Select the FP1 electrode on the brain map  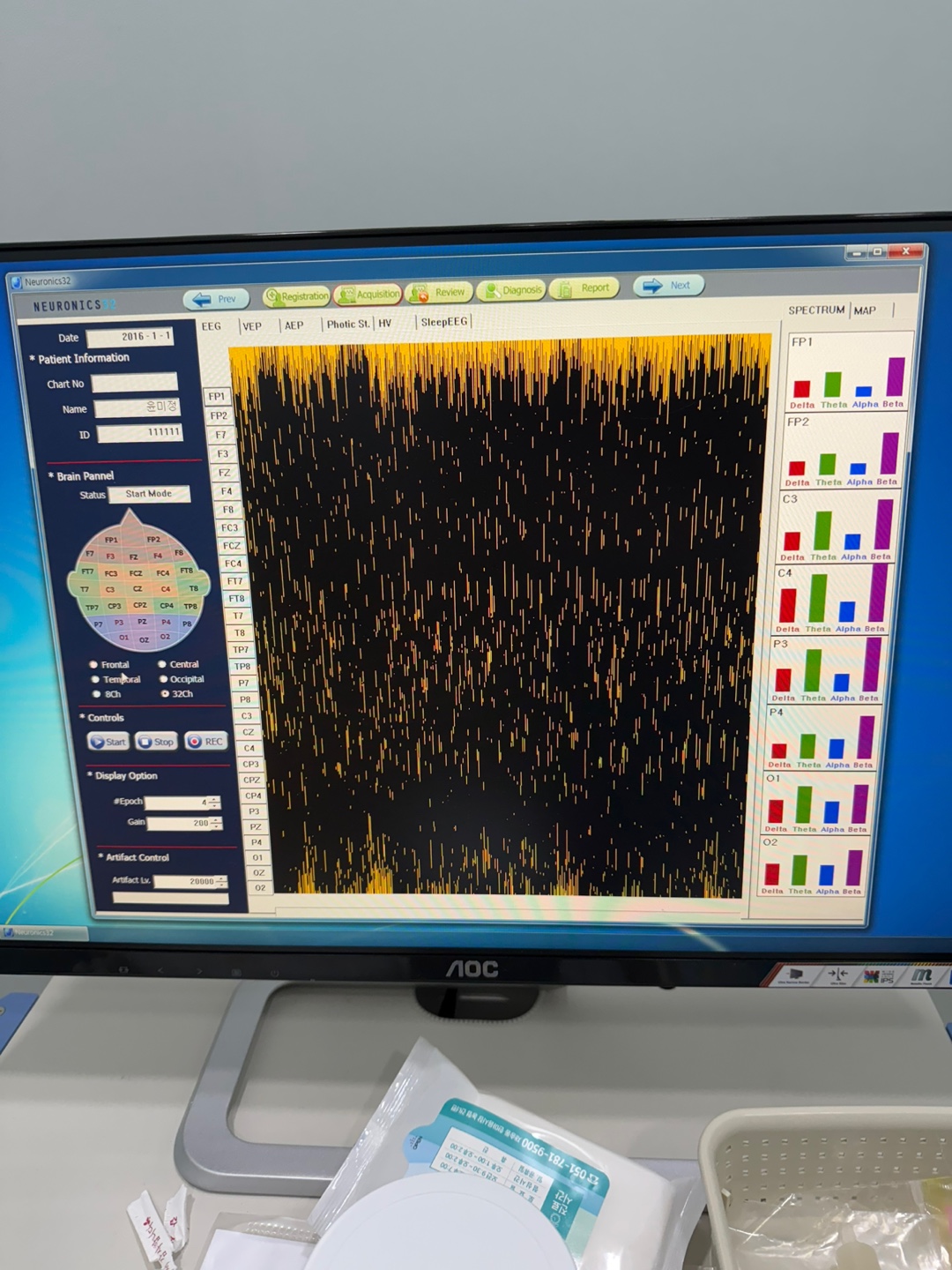pyautogui.click(x=111, y=540)
